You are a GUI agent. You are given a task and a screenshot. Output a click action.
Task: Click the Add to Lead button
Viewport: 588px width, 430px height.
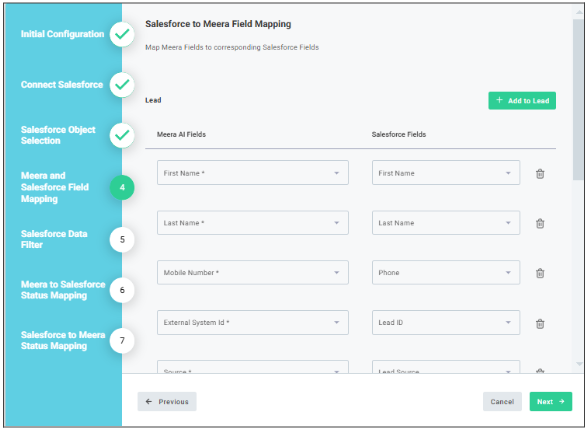click(522, 100)
